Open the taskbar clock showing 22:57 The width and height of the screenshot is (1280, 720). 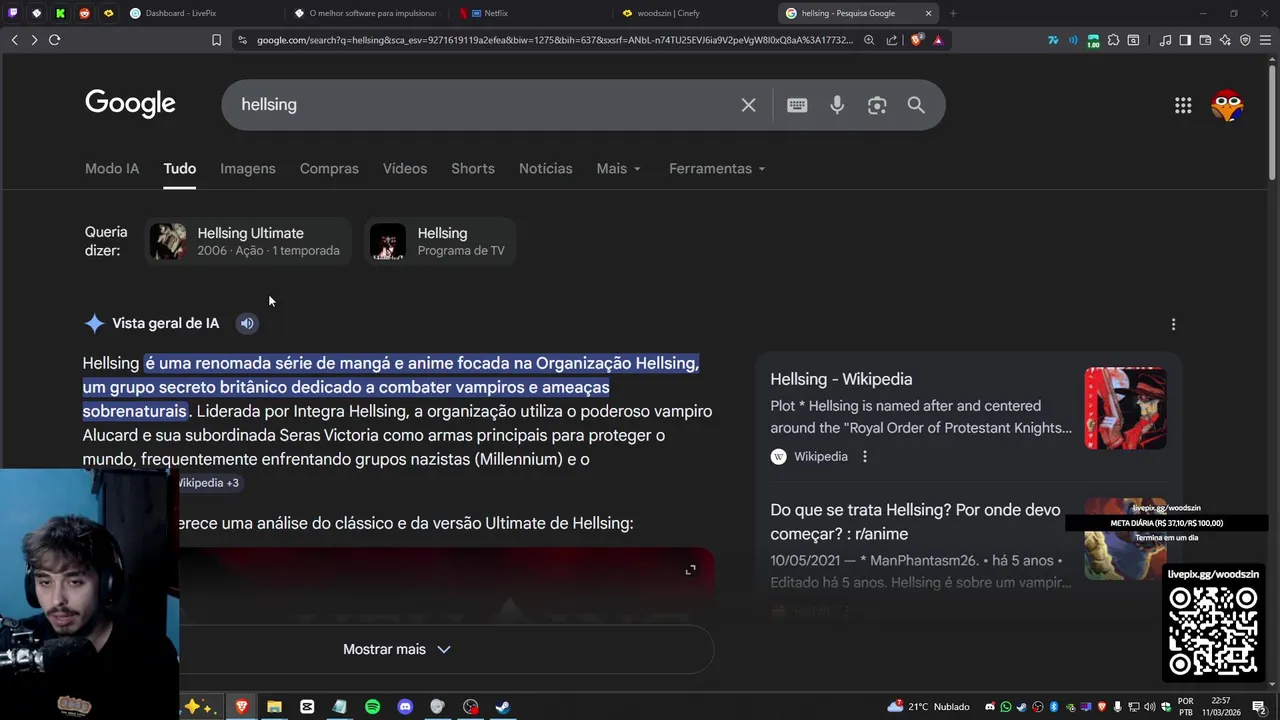tap(1220, 707)
